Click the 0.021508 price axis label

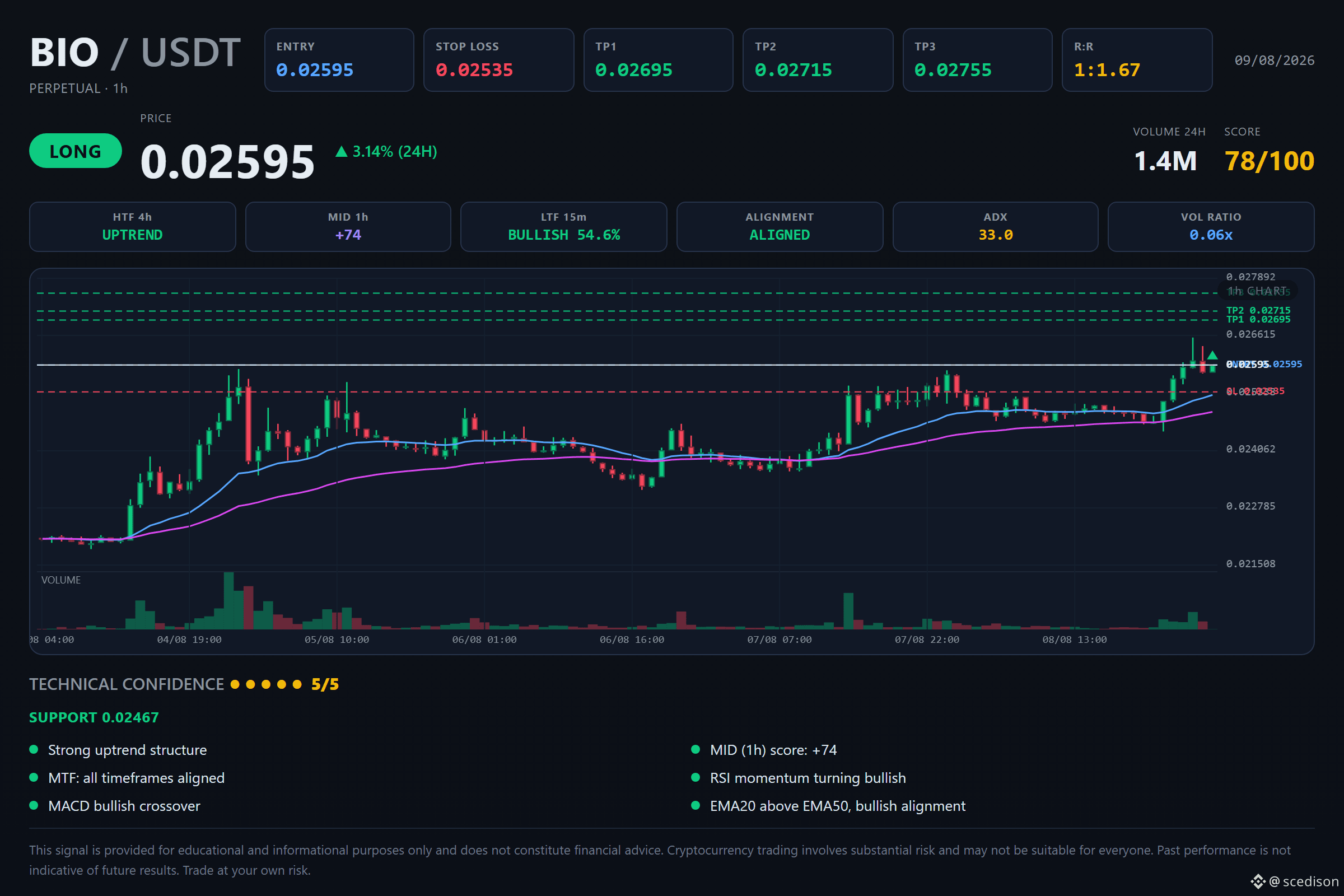coord(1250,564)
